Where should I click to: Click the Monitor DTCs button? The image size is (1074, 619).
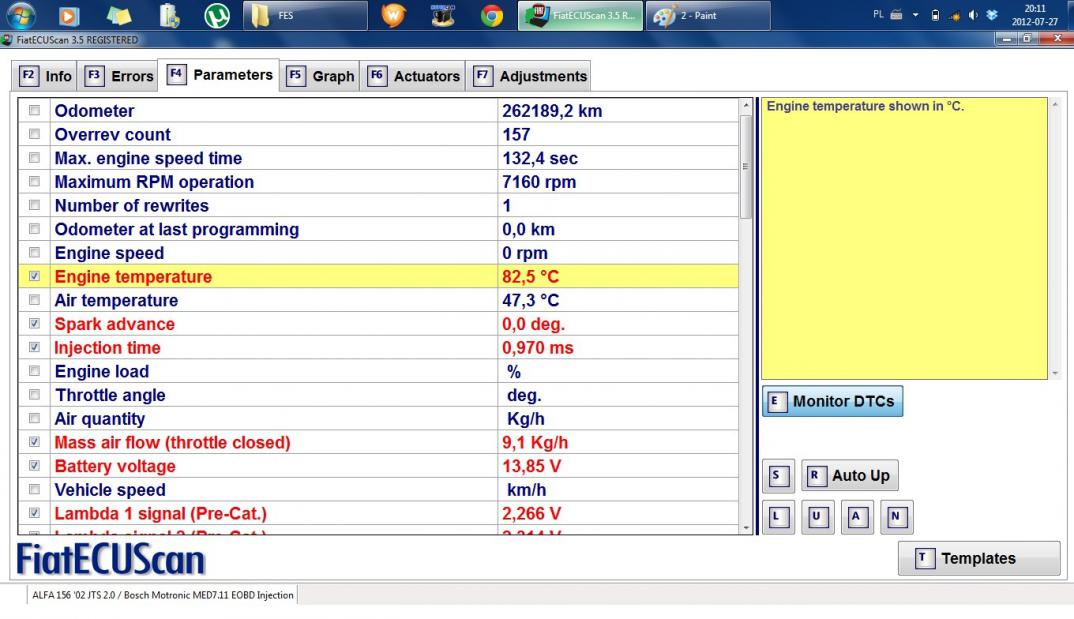pyautogui.click(x=832, y=401)
